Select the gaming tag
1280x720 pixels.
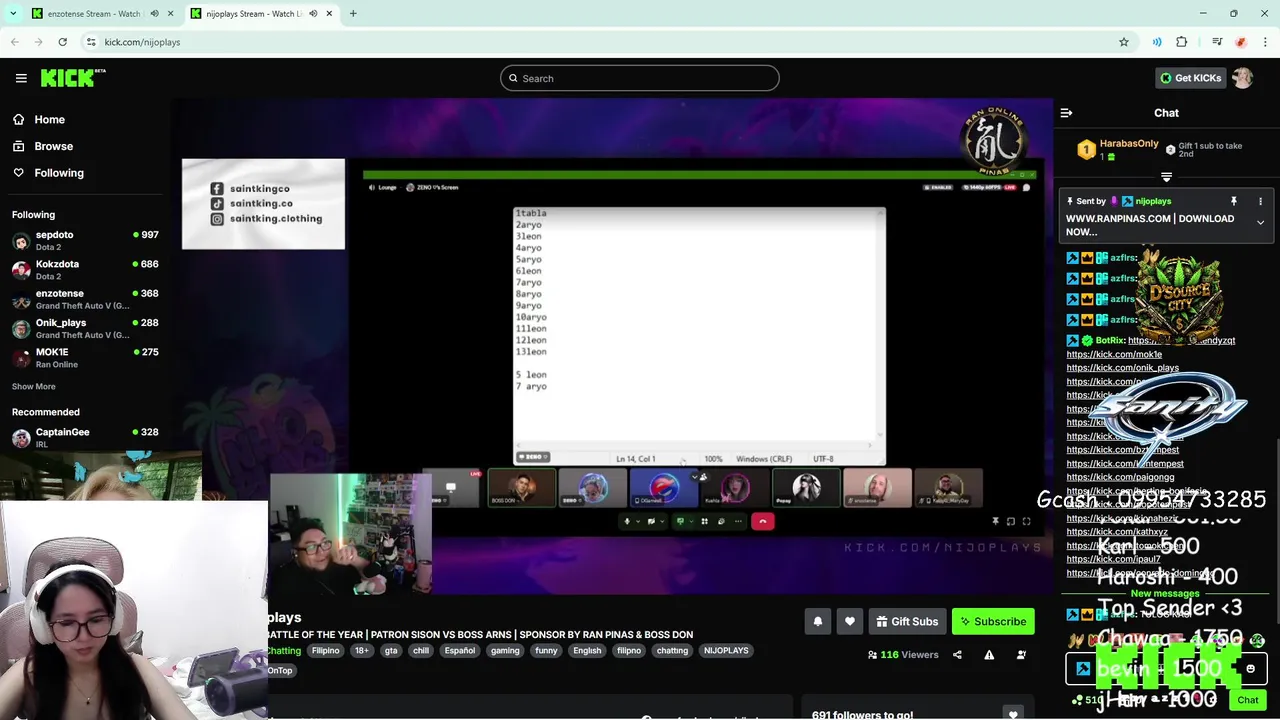(x=505, y=650)
